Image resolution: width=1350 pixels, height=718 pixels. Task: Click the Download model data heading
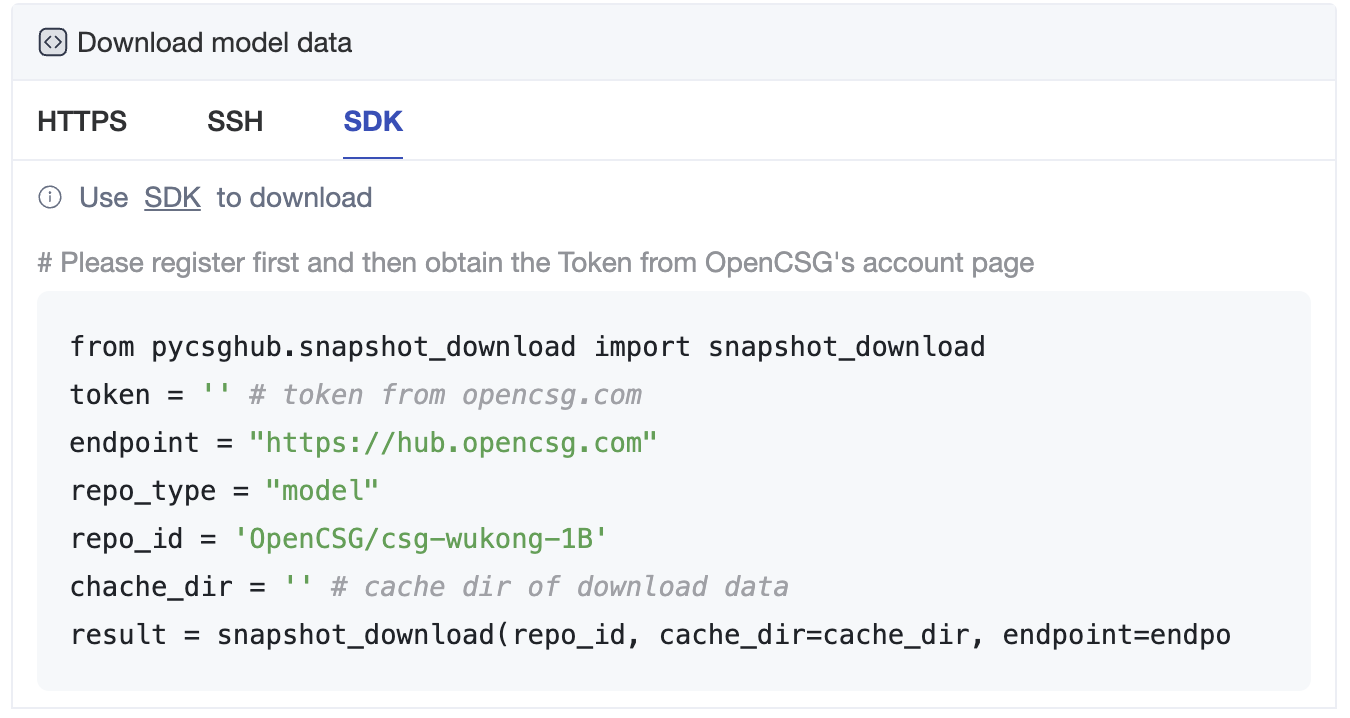tap(214, 43)
